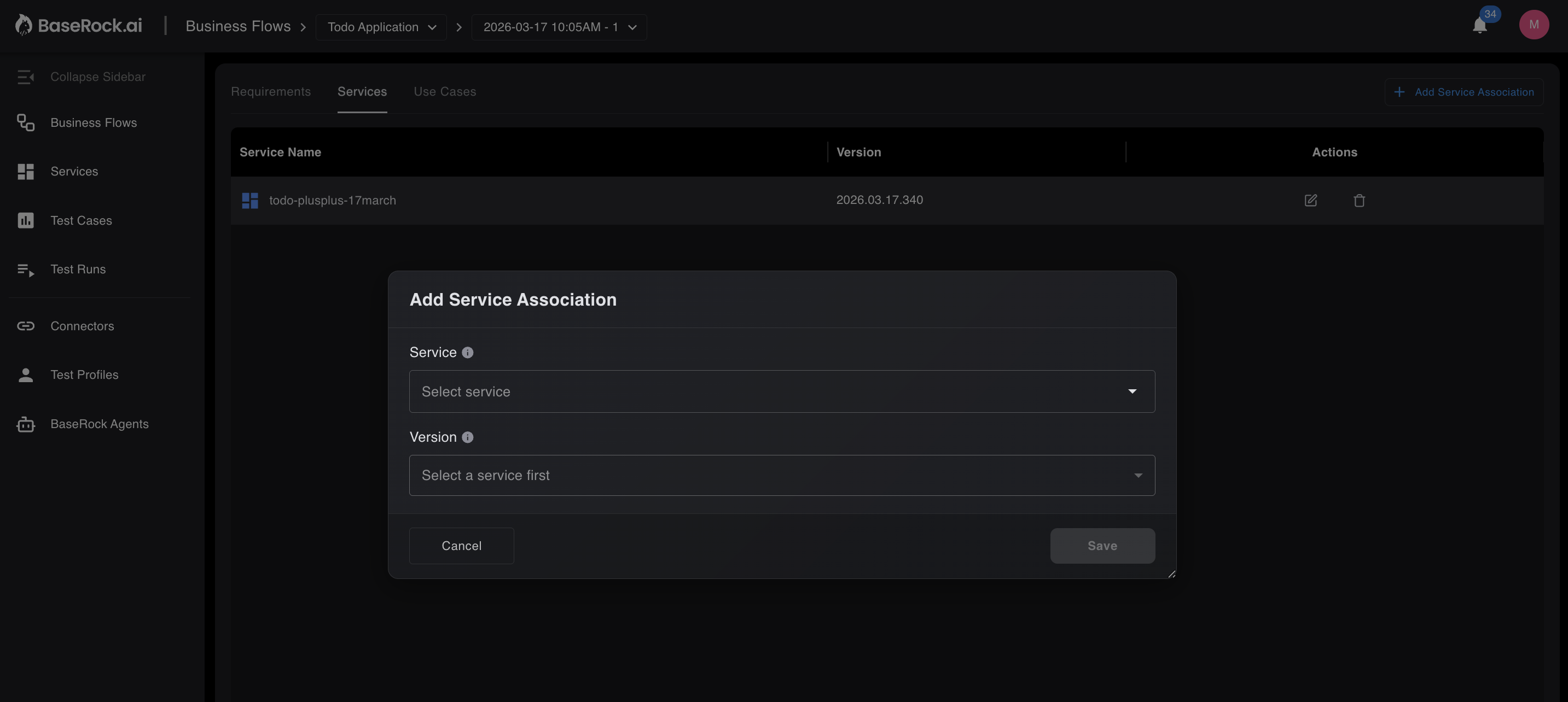Open BaseRock Agents from the sidebar

coord(99,424)
